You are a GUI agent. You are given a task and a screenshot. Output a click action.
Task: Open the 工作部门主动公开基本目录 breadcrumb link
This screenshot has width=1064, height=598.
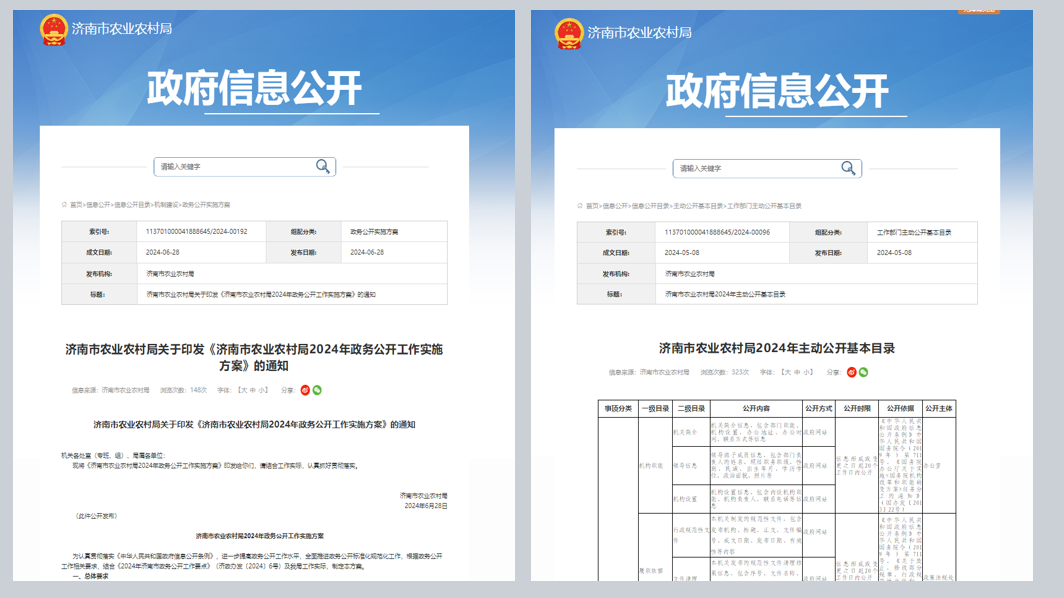[764, 206]
